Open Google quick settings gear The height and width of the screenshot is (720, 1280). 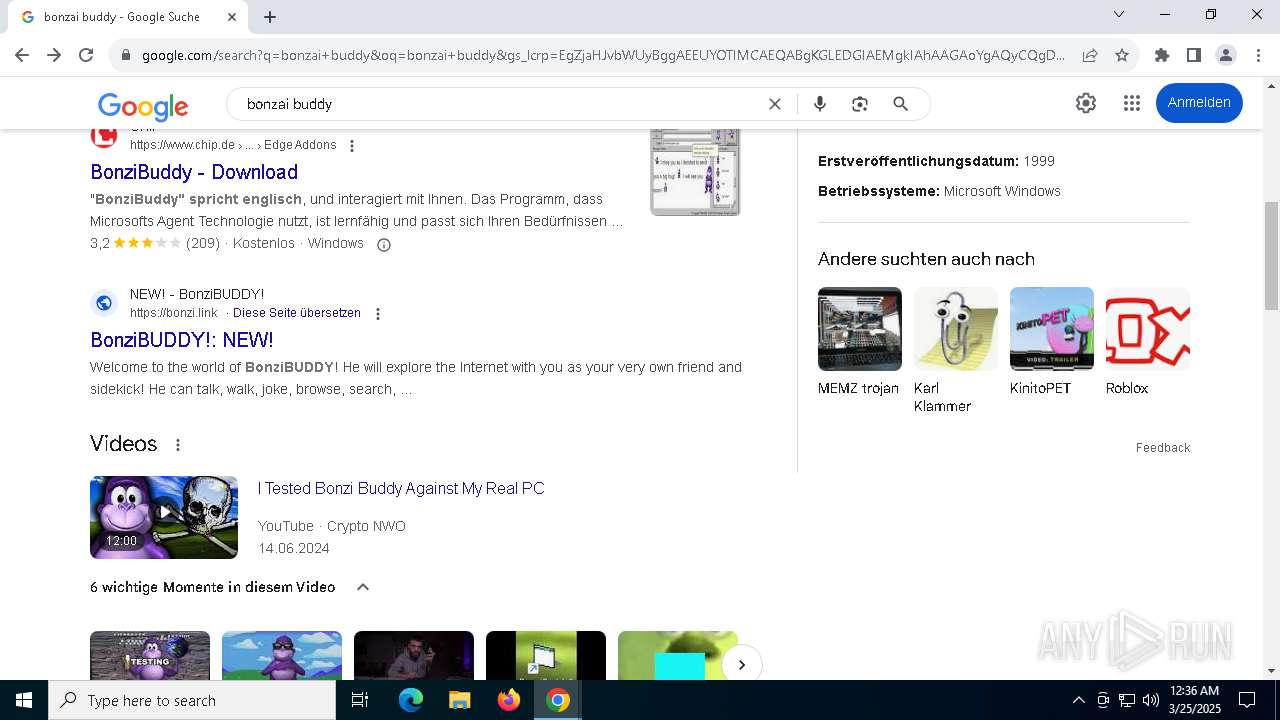1086,103
